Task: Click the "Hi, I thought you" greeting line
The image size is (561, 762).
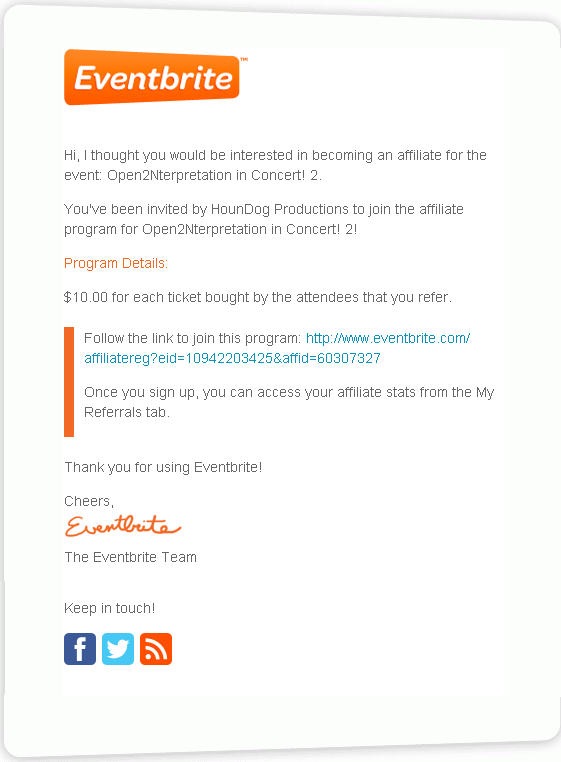Action: pos(275,155)
